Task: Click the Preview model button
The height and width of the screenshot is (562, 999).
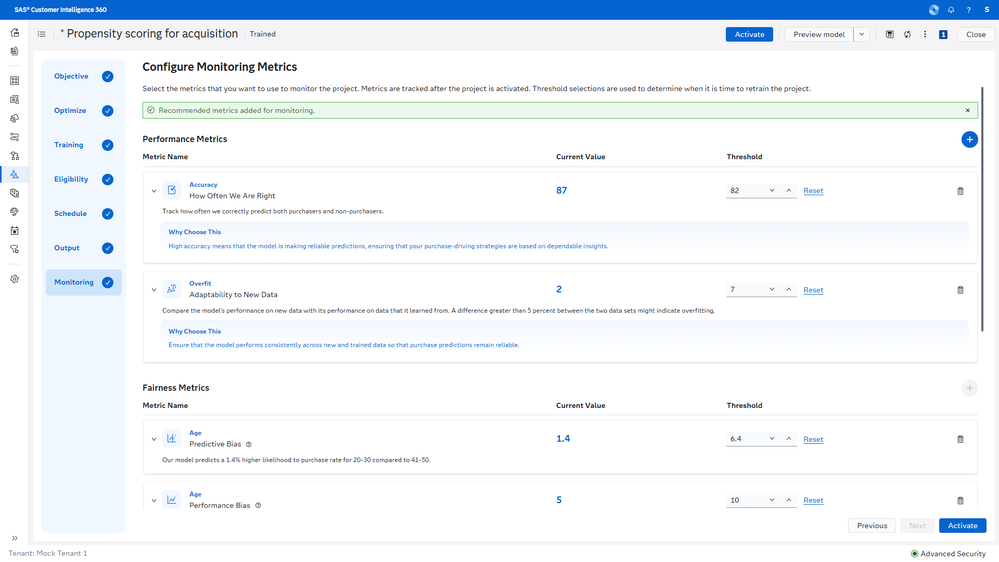Action: (819, 34)
